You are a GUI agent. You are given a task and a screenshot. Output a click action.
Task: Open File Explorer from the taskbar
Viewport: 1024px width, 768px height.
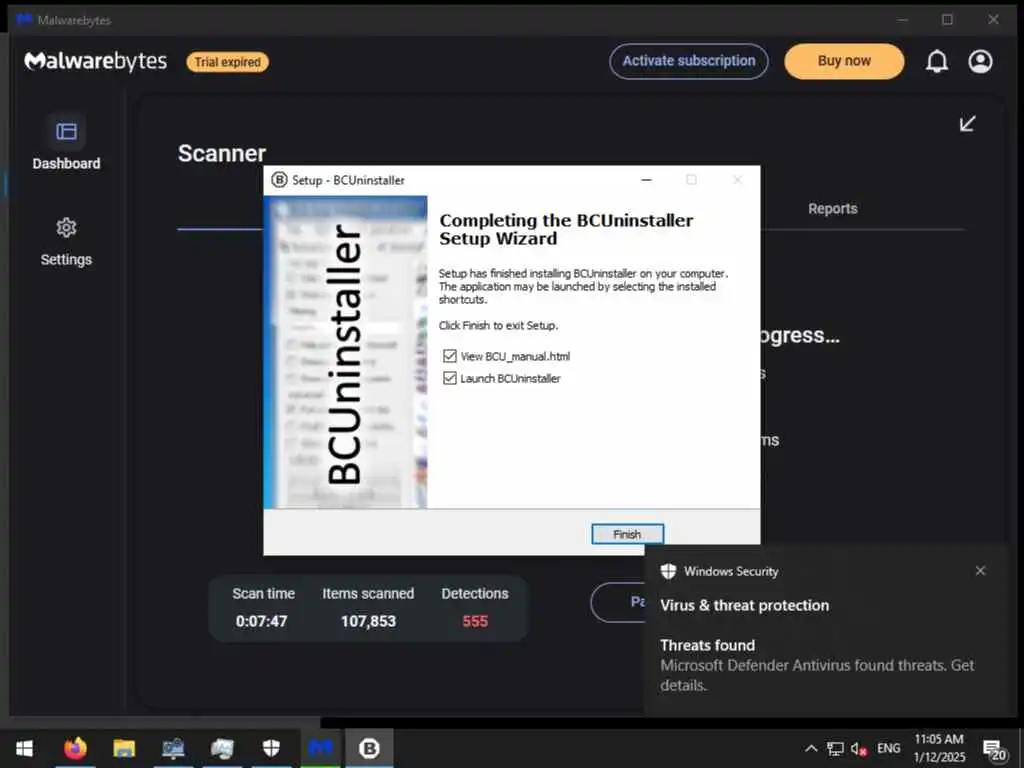point(124,748)
